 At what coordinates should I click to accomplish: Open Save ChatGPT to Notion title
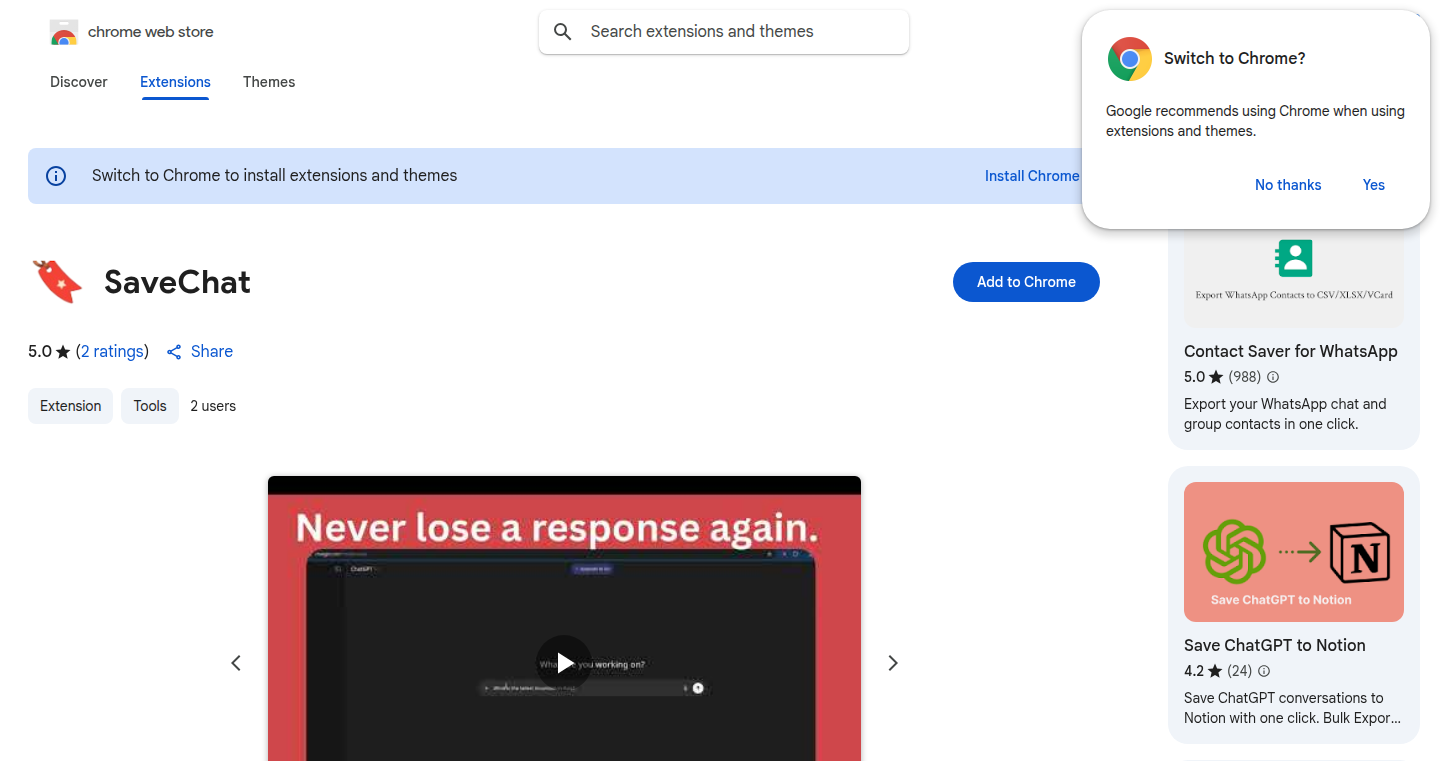tap(1275, 645)
